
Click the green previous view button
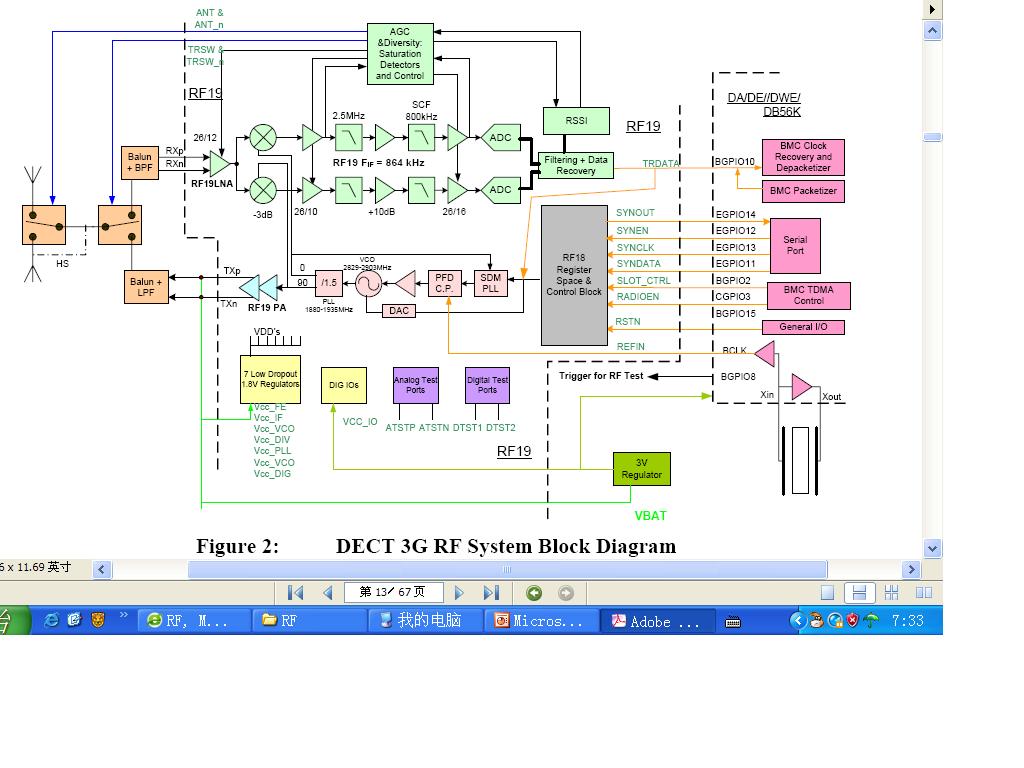click(534, 593)
